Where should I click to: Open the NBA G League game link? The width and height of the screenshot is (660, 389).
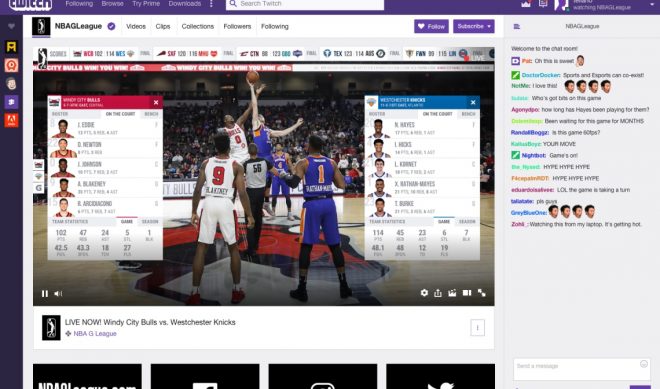click(95, 333)
